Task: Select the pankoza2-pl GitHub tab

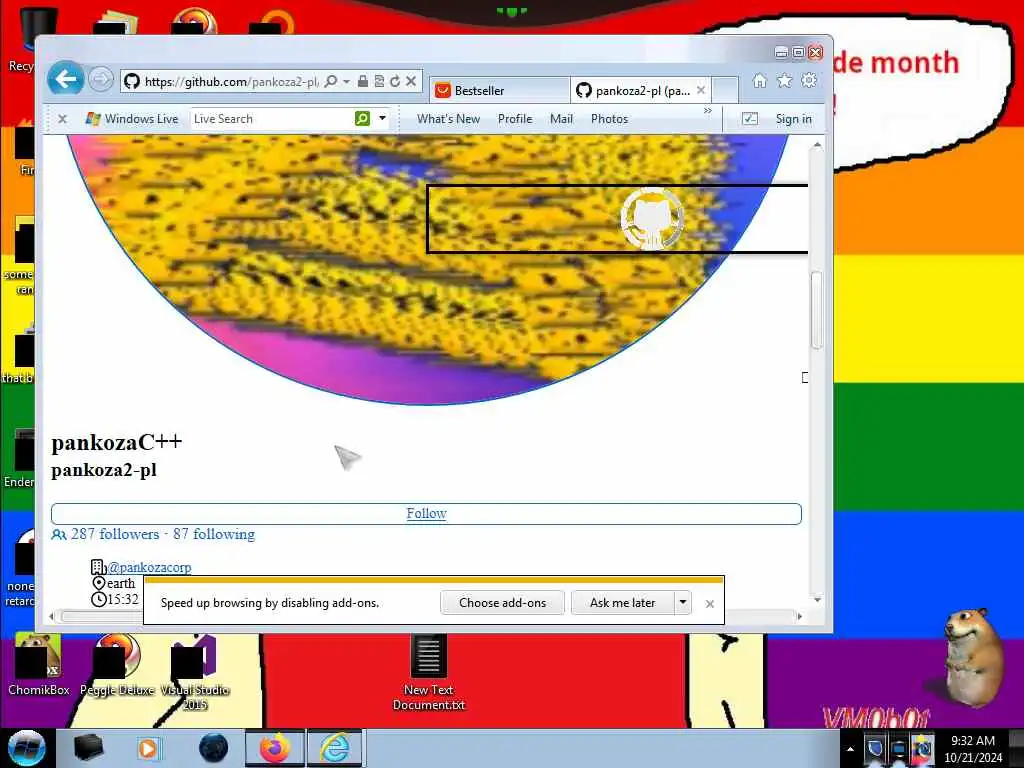Action: 634,91
